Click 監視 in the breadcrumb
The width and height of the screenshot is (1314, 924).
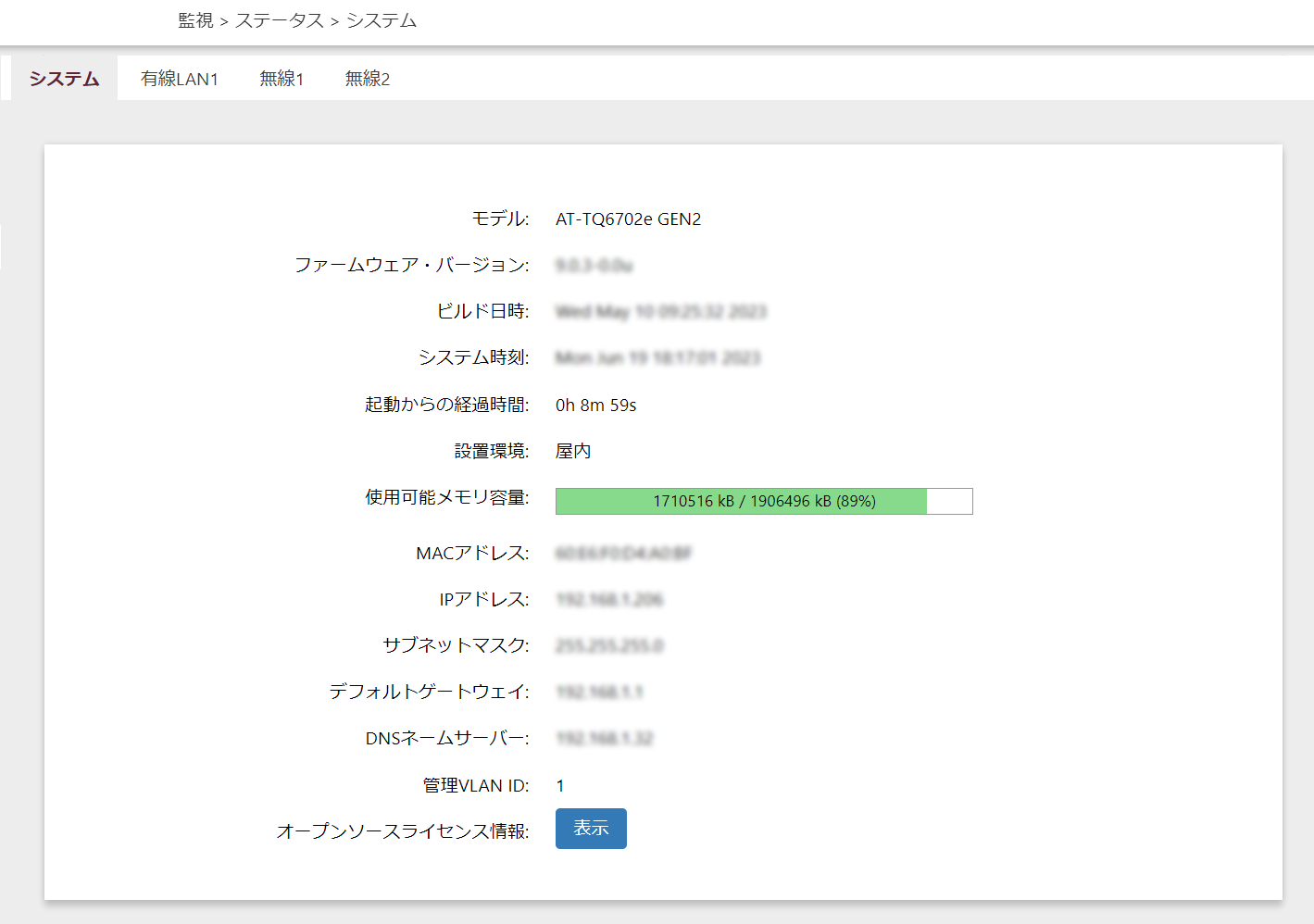[x=195, y=20]
